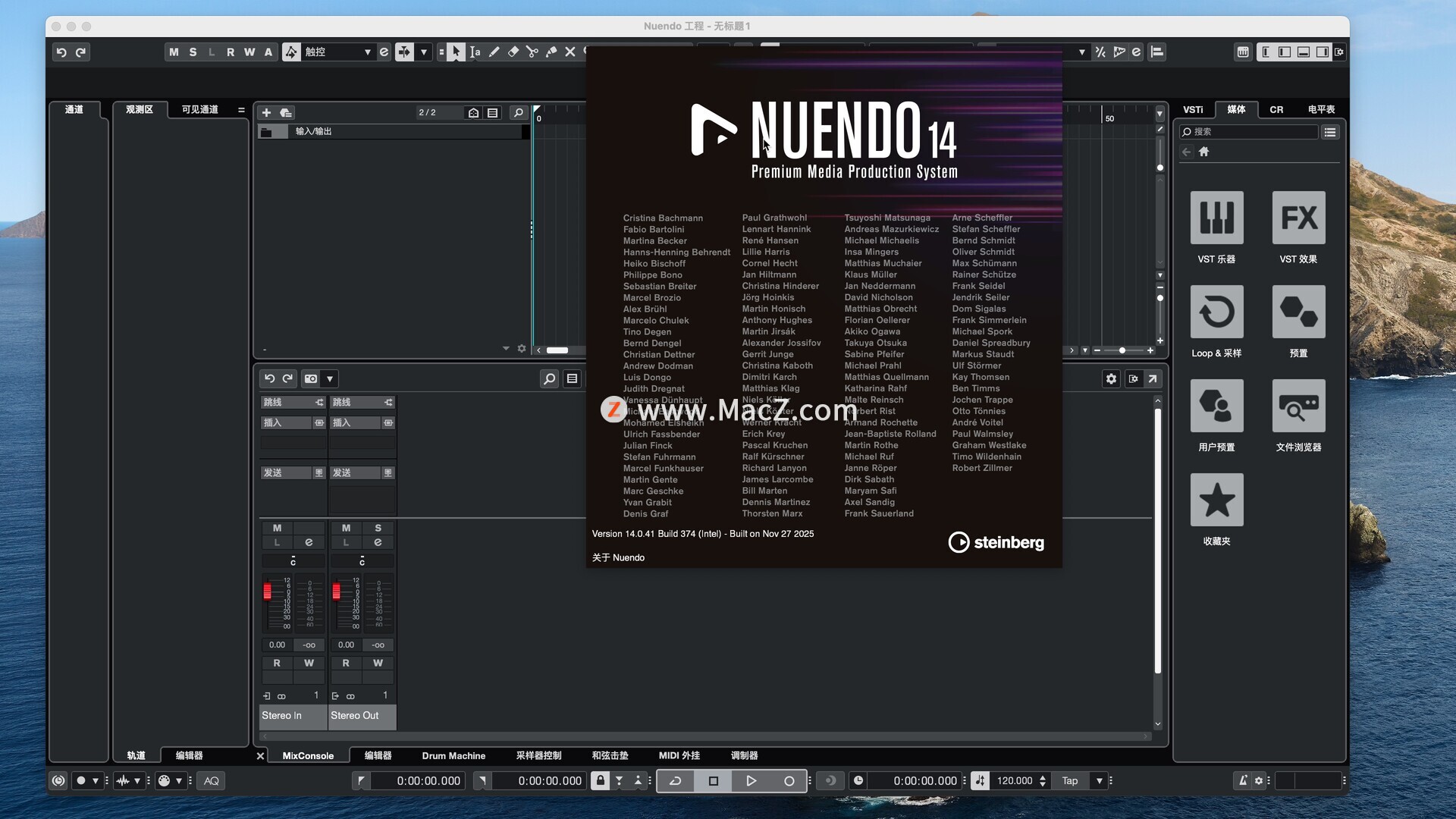Open the 文件浏览器 file browser icon

tap(1298, 406)
